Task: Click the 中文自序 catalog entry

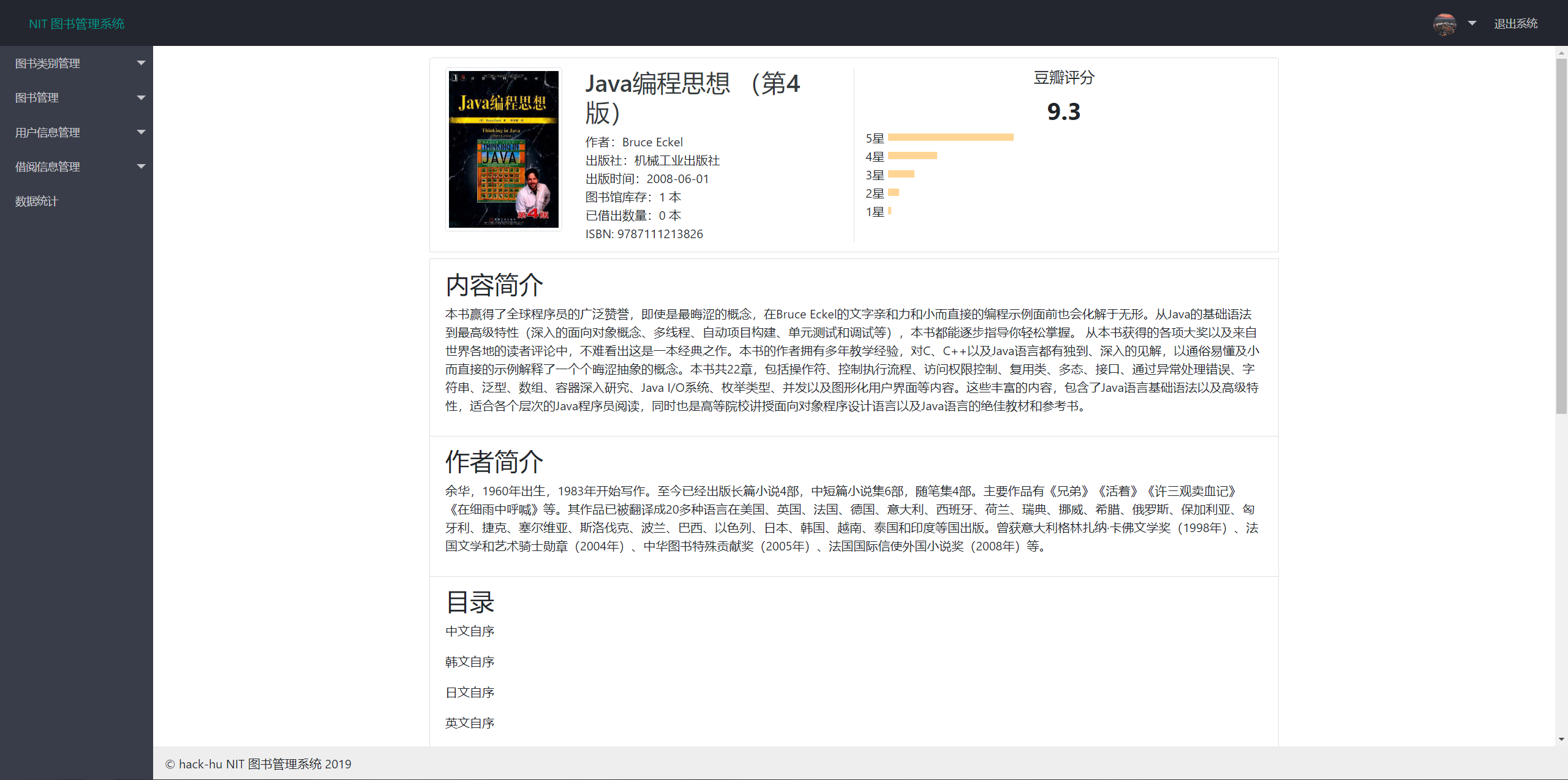Action: pyautogui.click(x=470, y=631)
